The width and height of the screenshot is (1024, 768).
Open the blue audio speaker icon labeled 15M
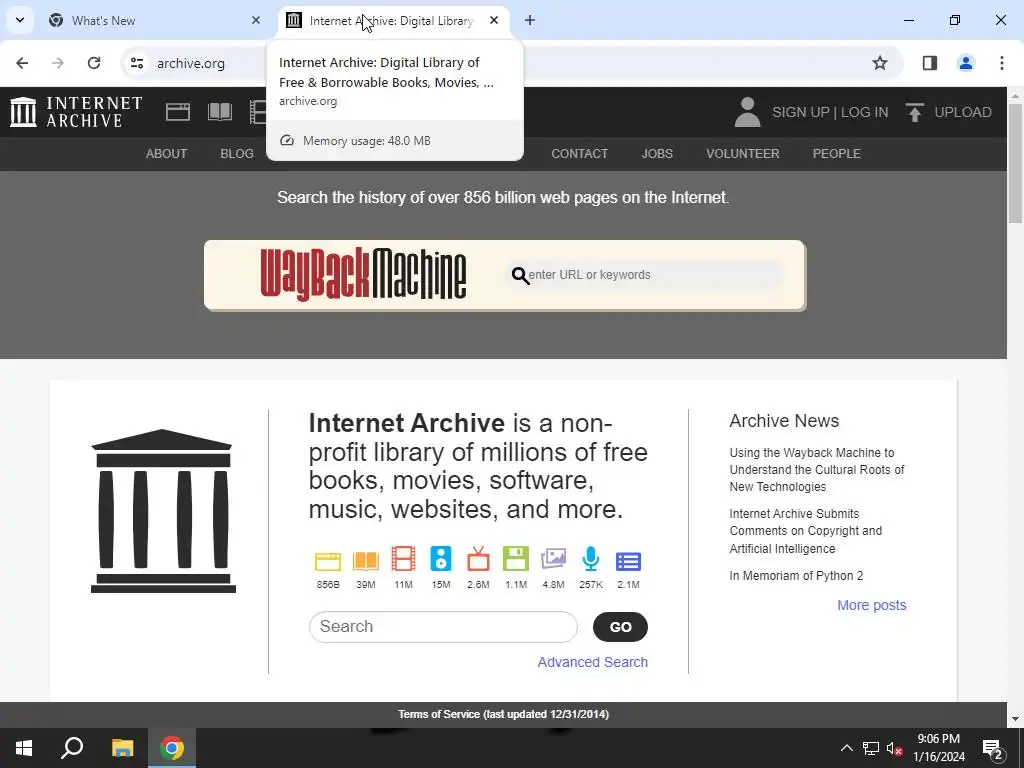pyautogui.click(x=441, y=560)
